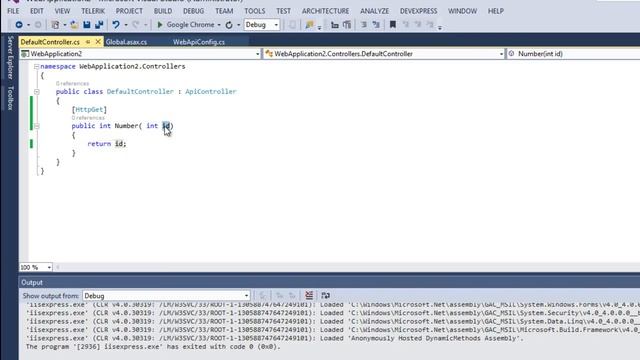Screen dimensions: 640x360
Task: Click the Open File folder icon
Action: pyautogui.click(x=74, y=25)
